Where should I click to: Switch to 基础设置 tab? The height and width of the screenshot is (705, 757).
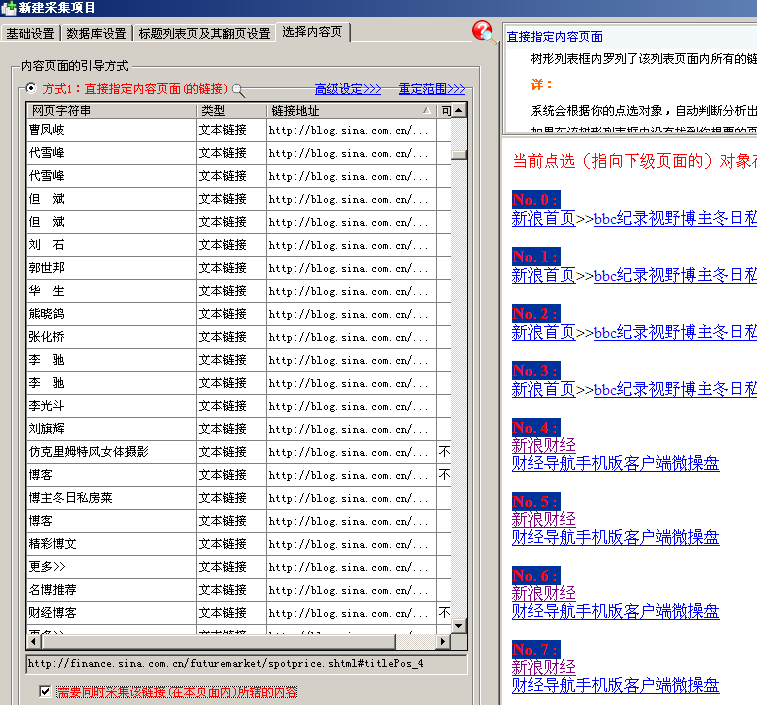pos(30,33)
